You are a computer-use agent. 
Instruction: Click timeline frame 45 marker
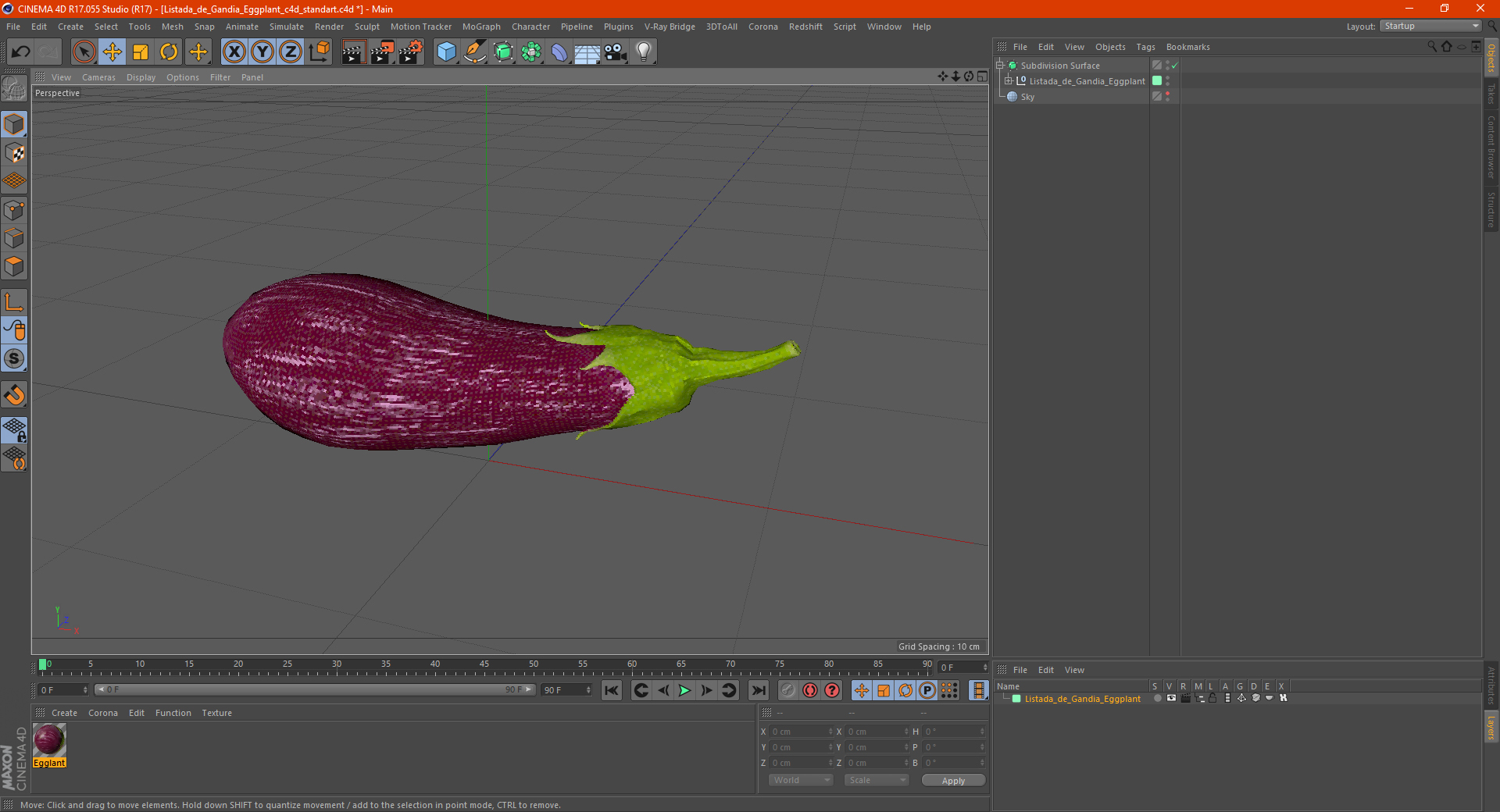(x=484, y=664)
